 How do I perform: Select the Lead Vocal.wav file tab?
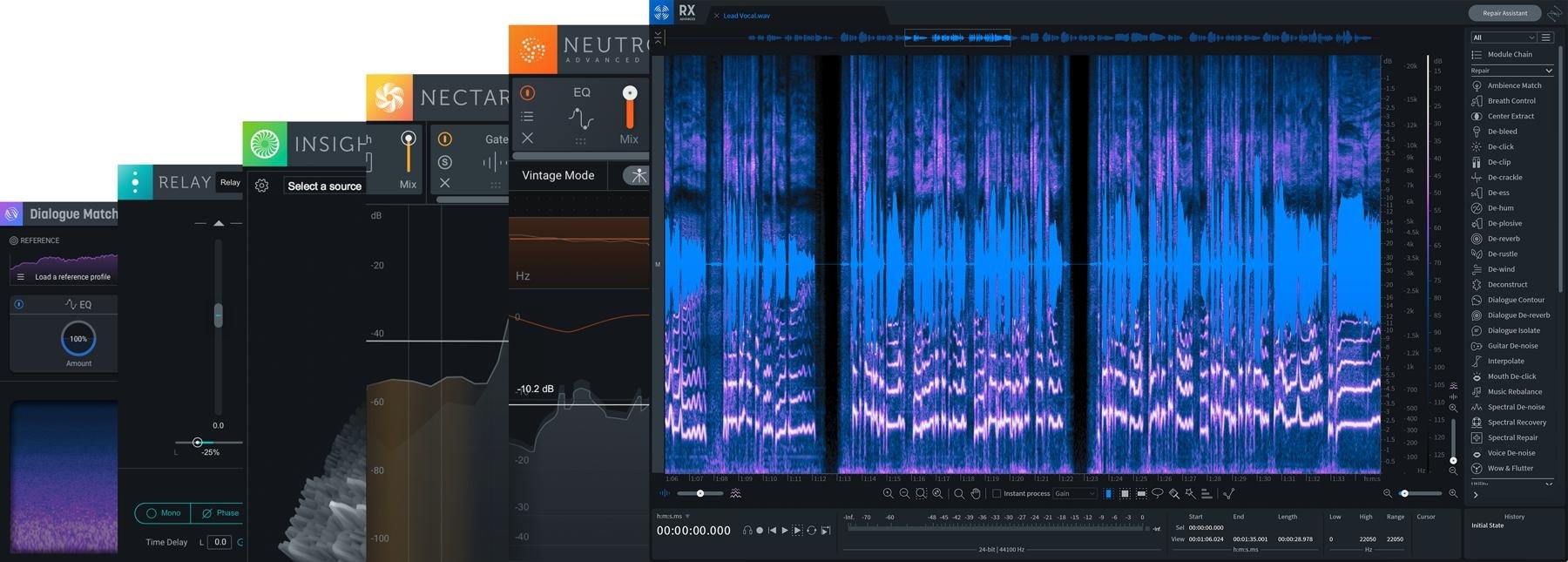(747, 16)
